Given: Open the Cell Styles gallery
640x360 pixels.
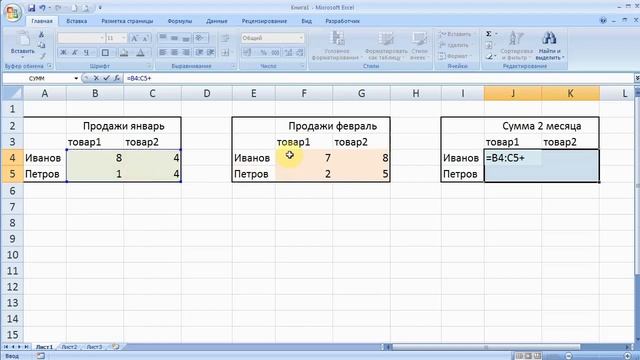Looking at the screenshot, I should (419, 46).
